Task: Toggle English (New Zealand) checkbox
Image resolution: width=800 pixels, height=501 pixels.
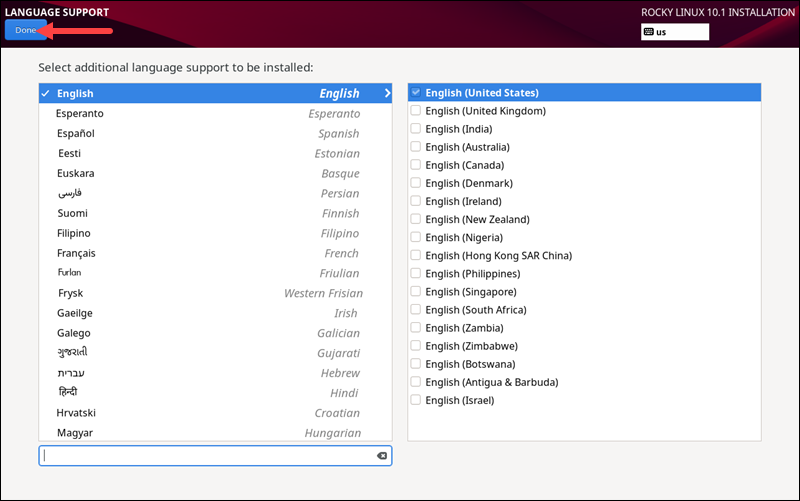Action: (x=416, y=219)
